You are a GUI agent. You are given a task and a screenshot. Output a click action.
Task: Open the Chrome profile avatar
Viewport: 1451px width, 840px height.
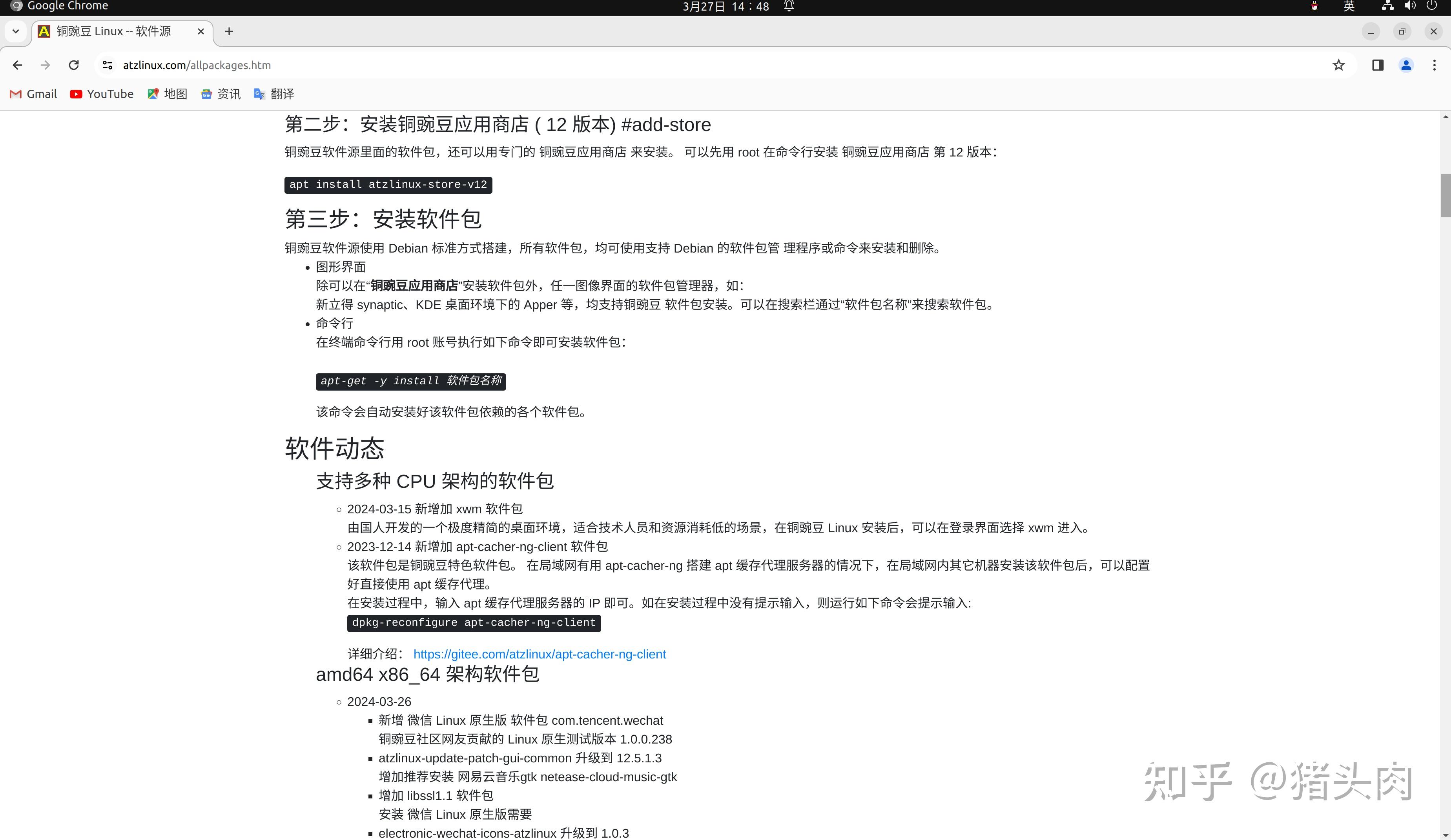1406,65
